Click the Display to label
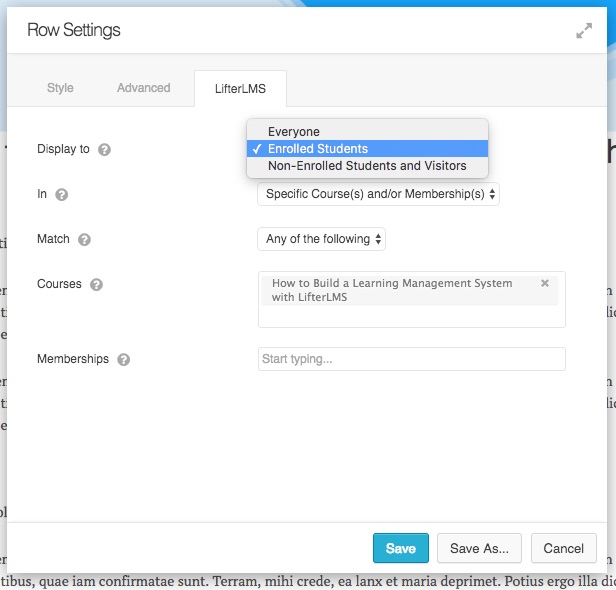 pos(63,149)
